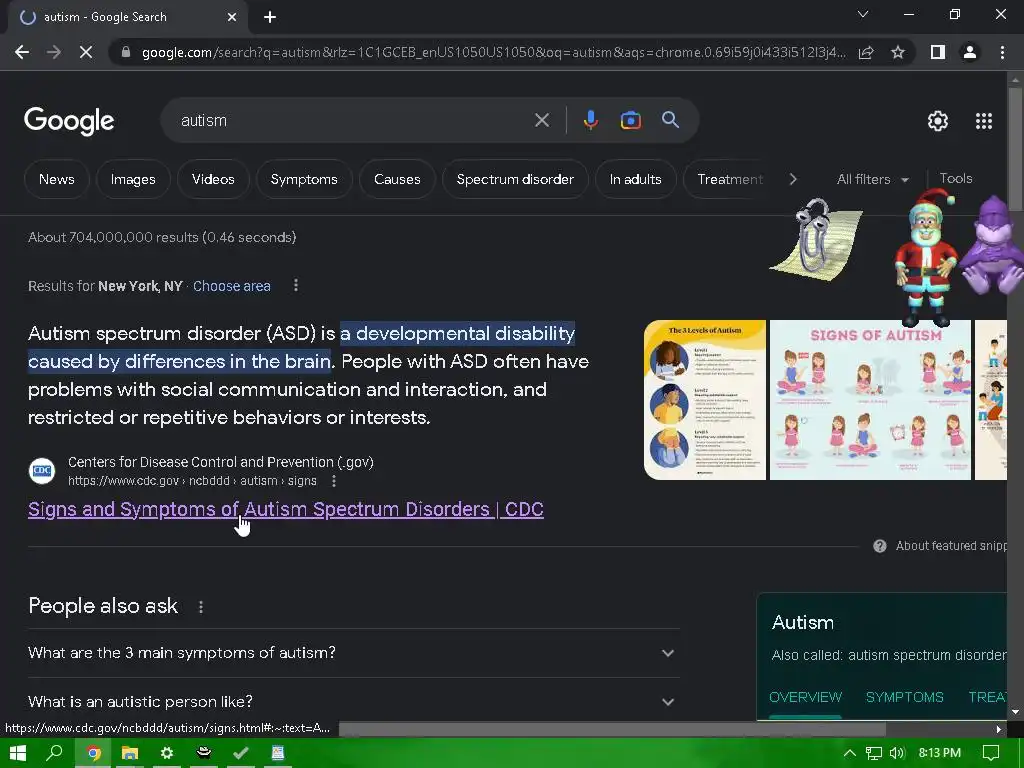
Task: Open the Chrome three-dot menu
Action: coord(1002,52)
